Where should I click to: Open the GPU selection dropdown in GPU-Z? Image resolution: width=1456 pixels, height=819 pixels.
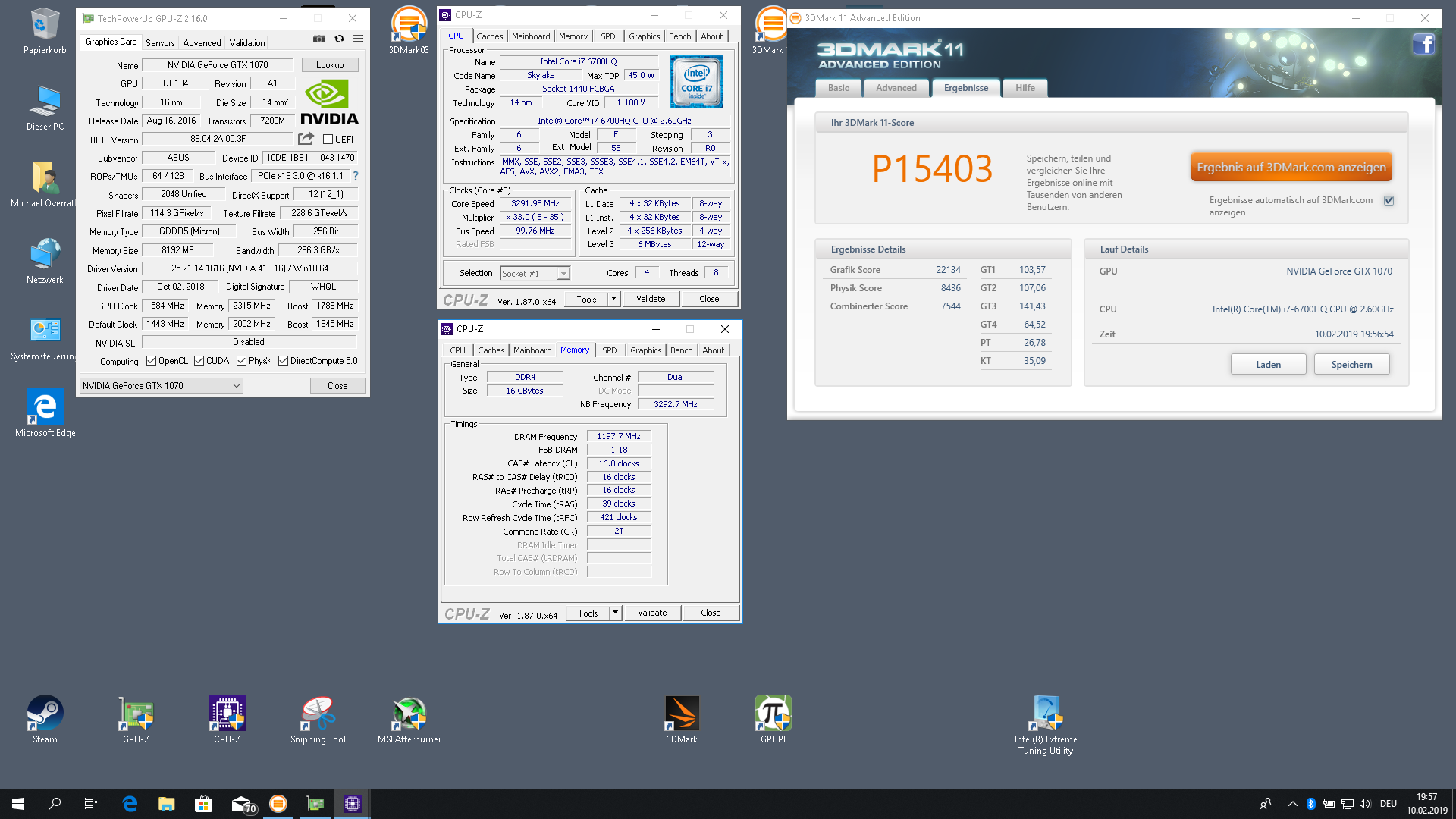161,386
